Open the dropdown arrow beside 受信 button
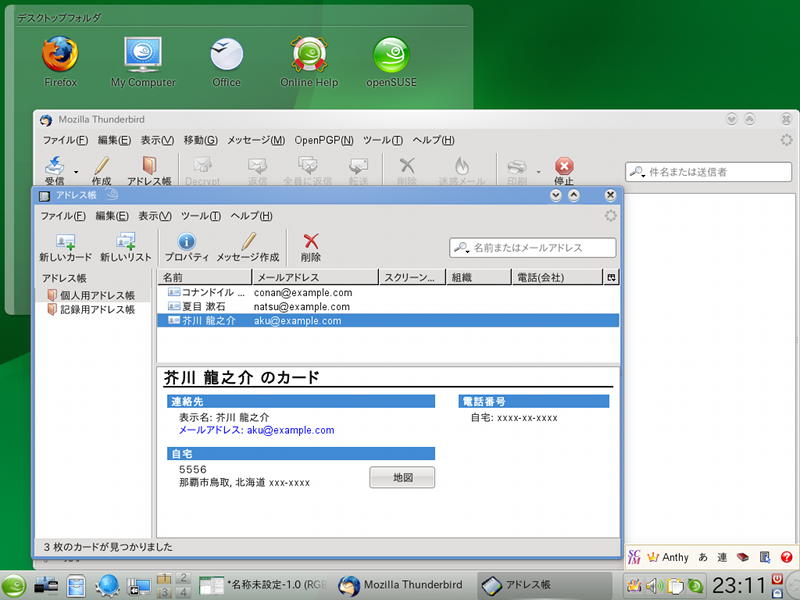The image size is (800, 600). tap(76, 171)
